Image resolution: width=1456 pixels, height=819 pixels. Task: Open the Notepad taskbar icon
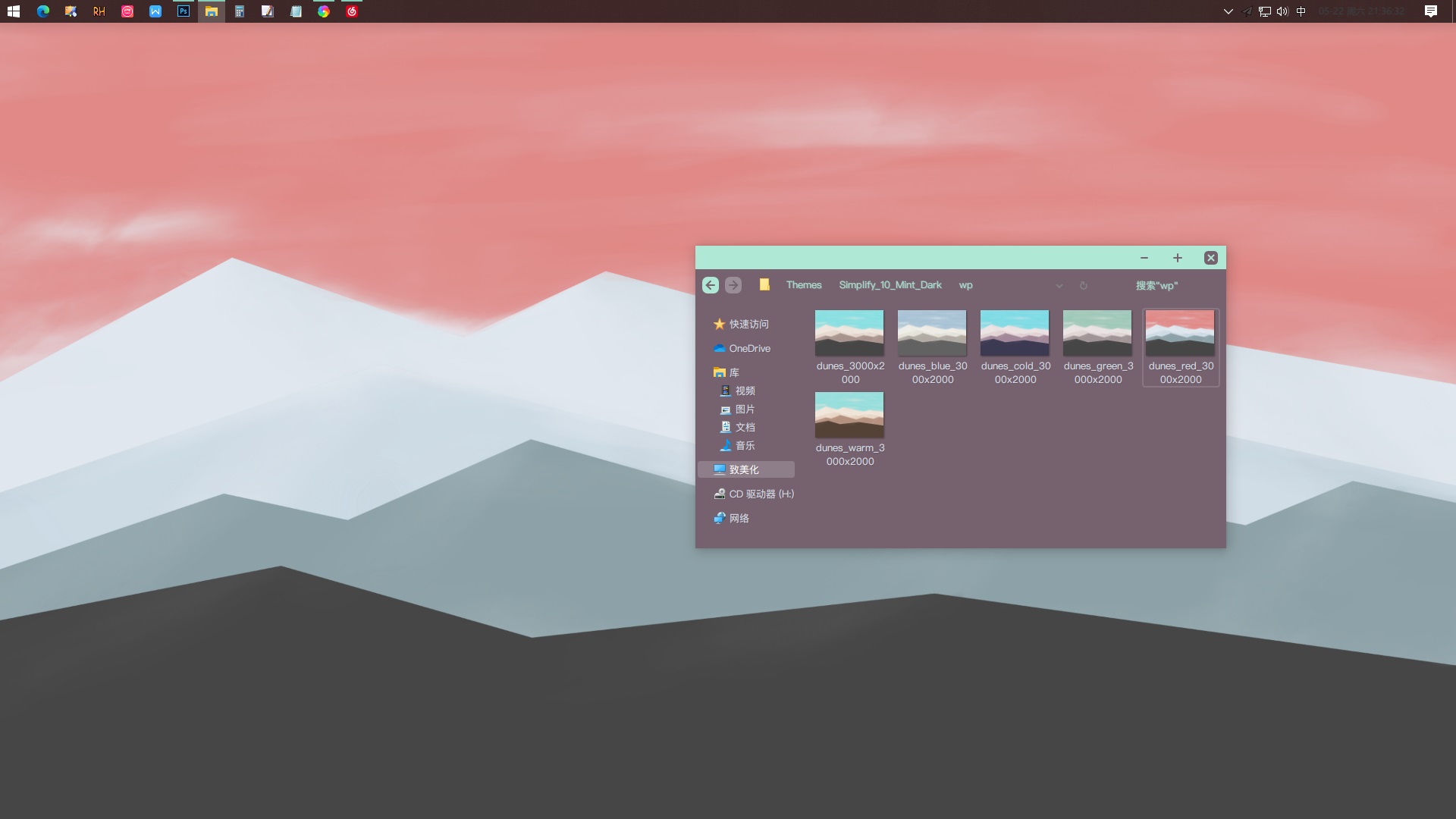tap(296, 11)
